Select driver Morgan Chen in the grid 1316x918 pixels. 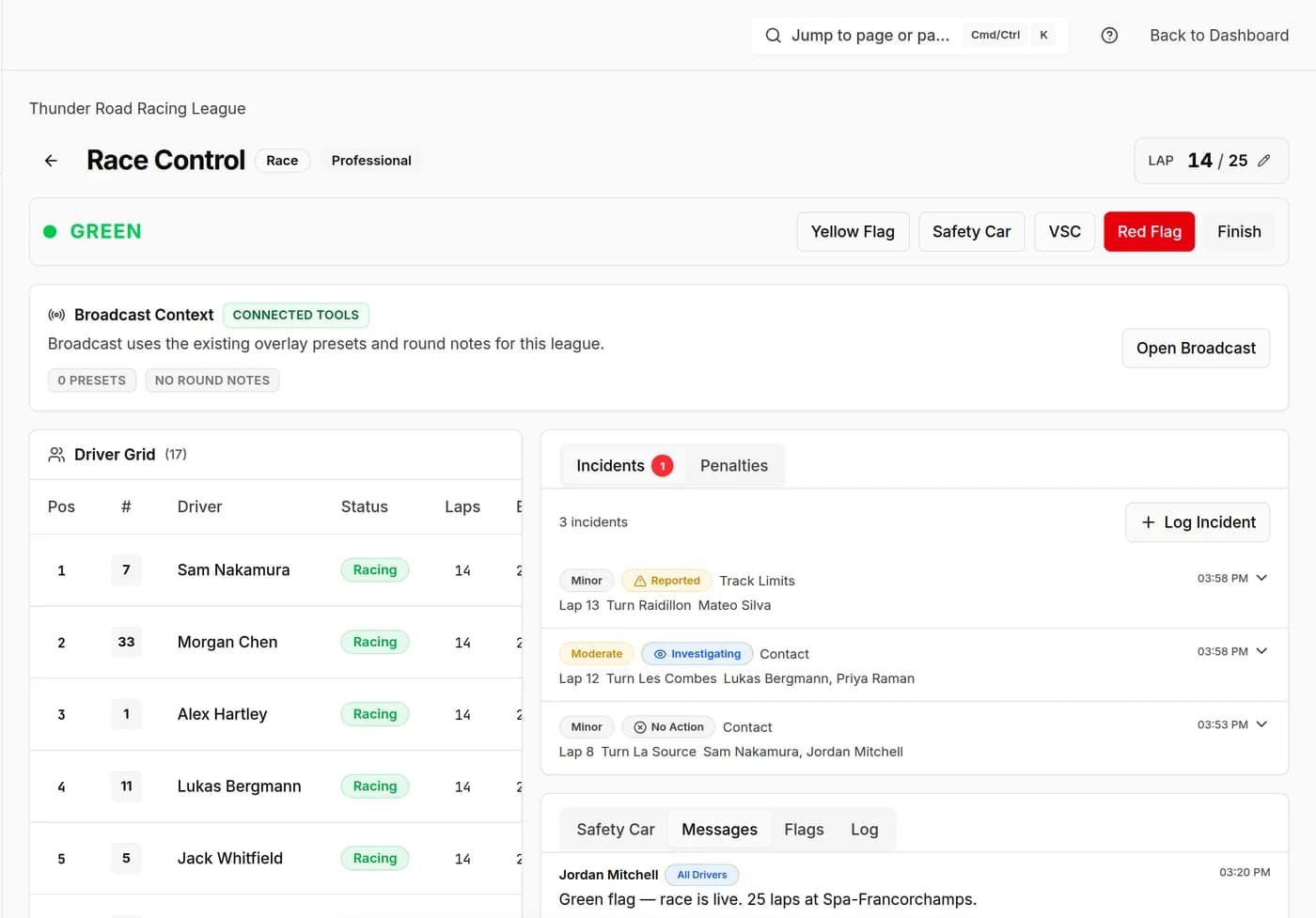click(x=227, y=643)
